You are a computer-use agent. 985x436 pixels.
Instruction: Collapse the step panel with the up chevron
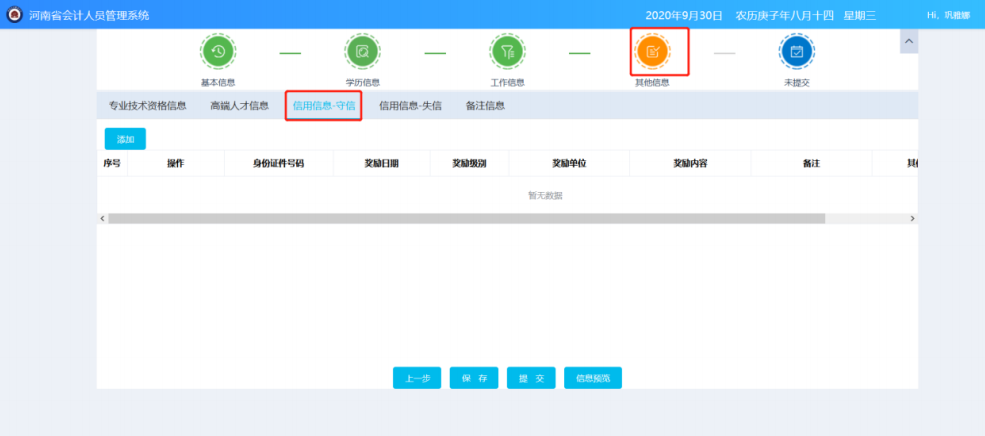coord(908,41)
